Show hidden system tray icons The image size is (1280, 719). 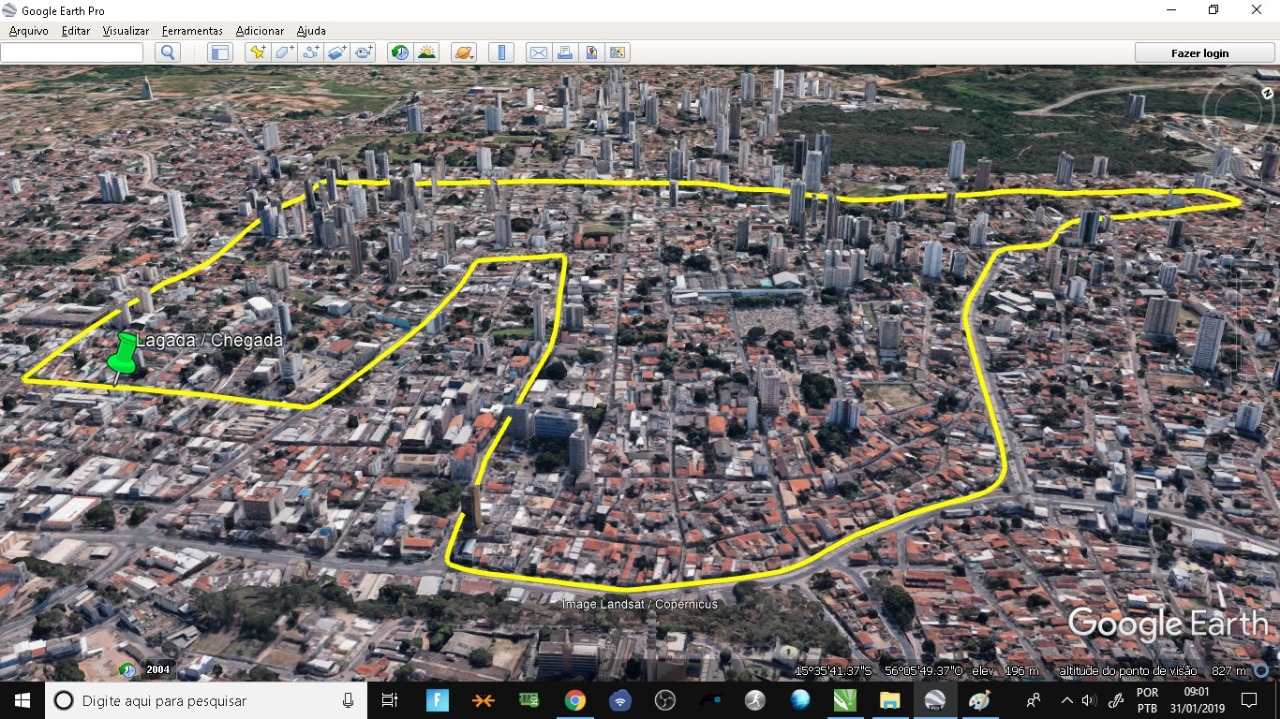[1066, 700]
